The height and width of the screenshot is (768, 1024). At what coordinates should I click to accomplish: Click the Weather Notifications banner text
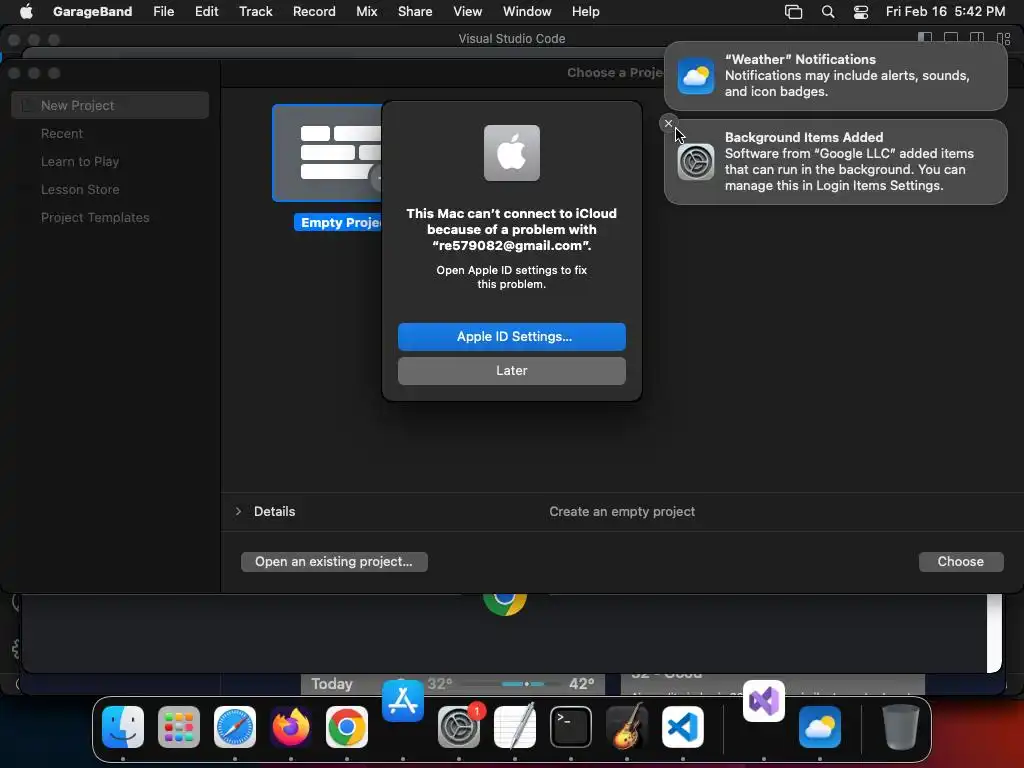tap(847, 75)
